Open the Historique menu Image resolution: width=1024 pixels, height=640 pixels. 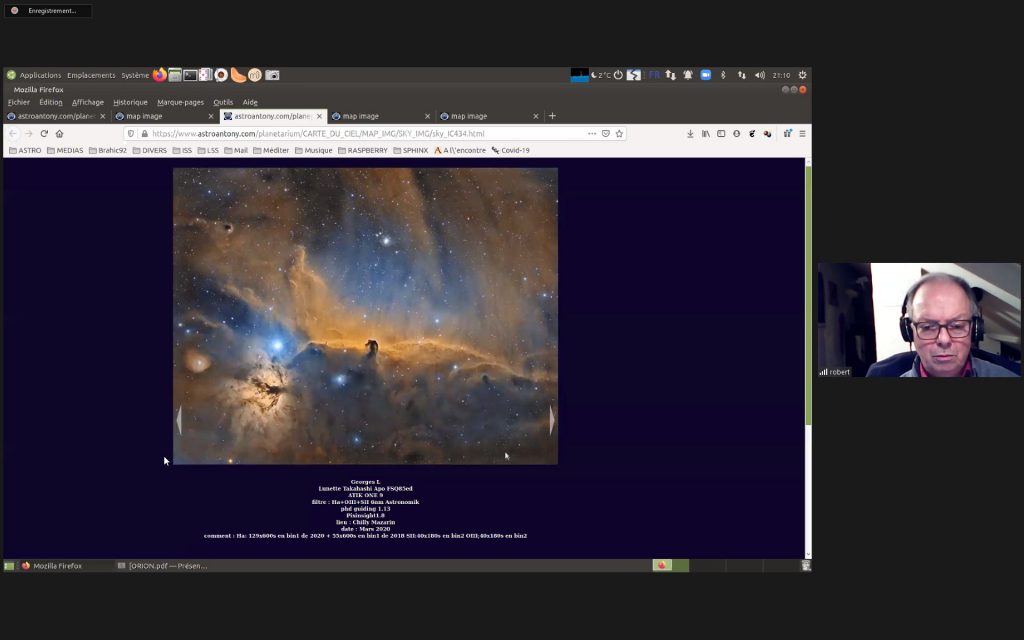(130, 103)
